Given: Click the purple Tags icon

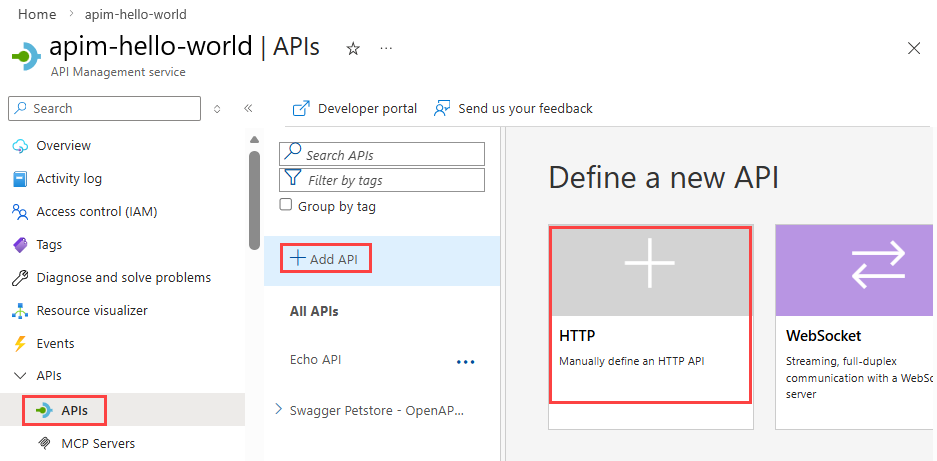Looking at the screenshot, I should click(20, 245).
